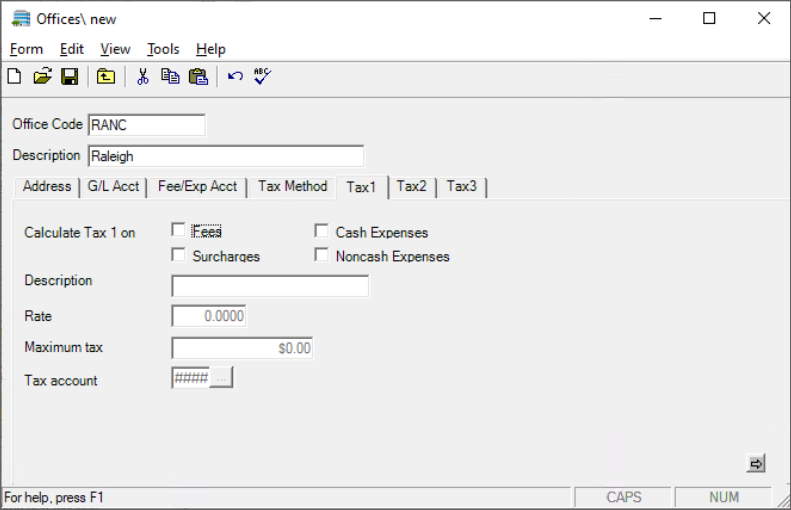Switch to the Tax Method tab
Viewport: 791px width, 510px height.
tap(292, 187)
